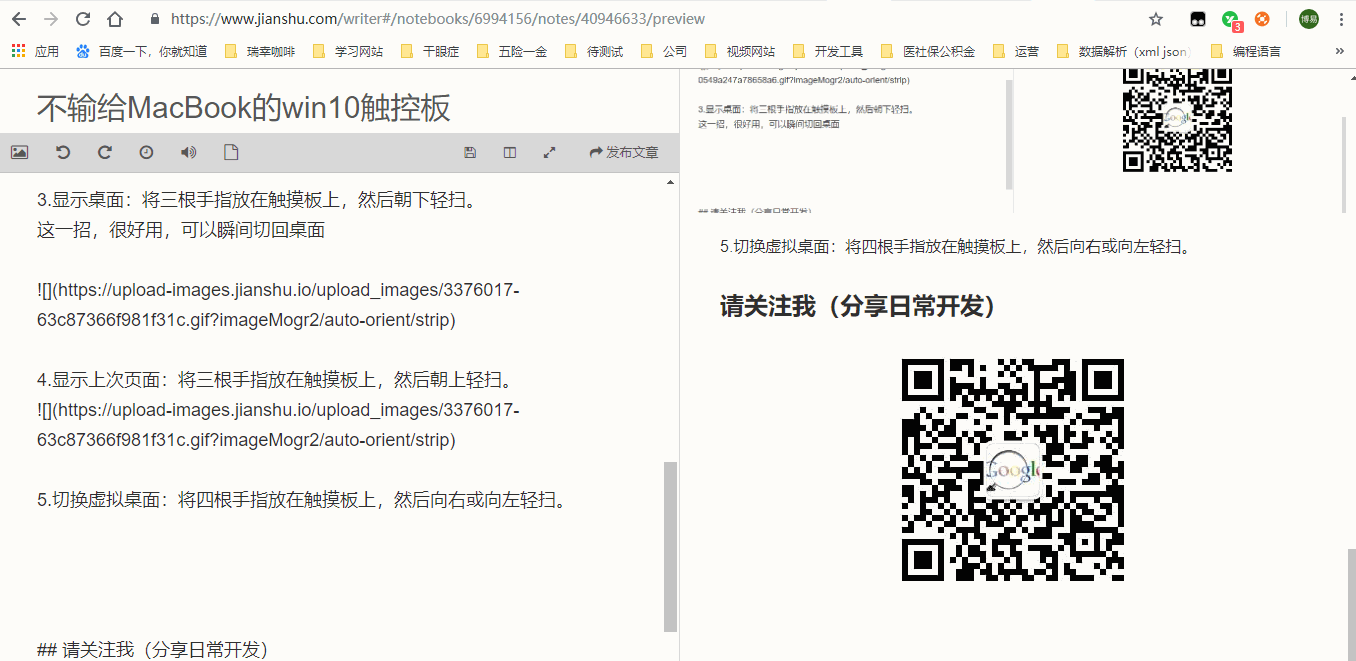
Task: Click the line 这一招，很好用 in the editor
Action: coord(181,230)
